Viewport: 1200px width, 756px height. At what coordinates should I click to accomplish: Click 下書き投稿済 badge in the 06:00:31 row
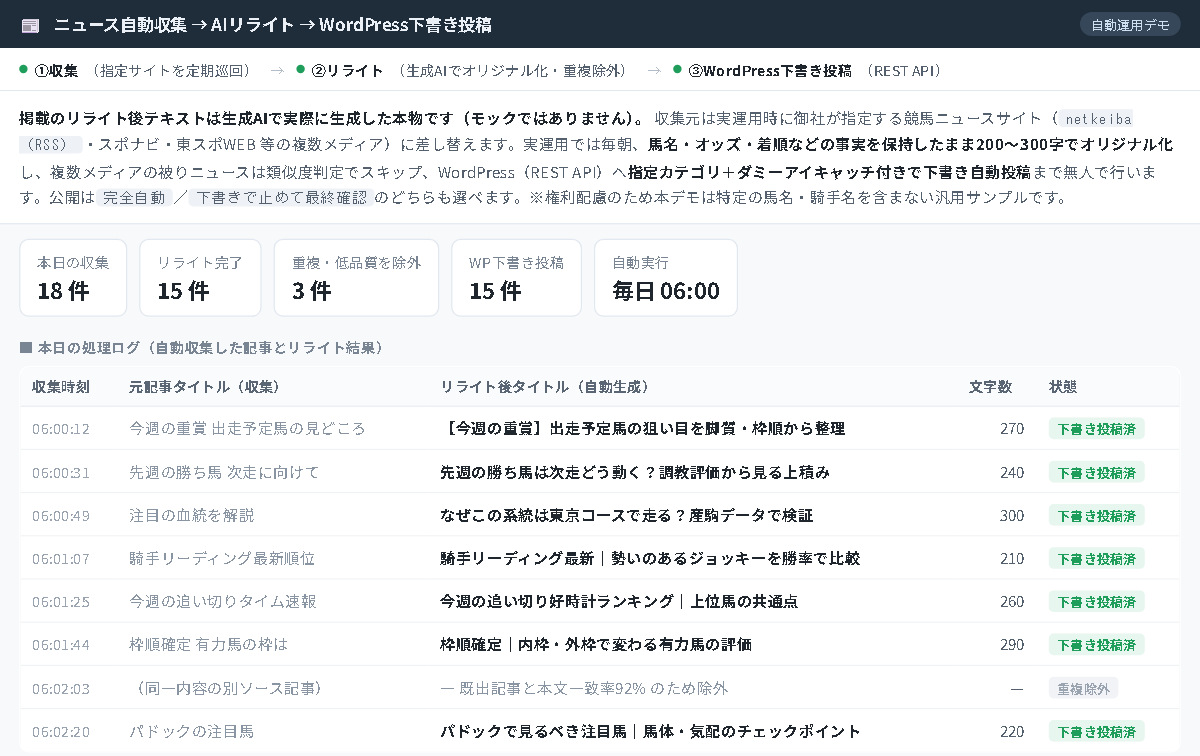coord(1097,472)
